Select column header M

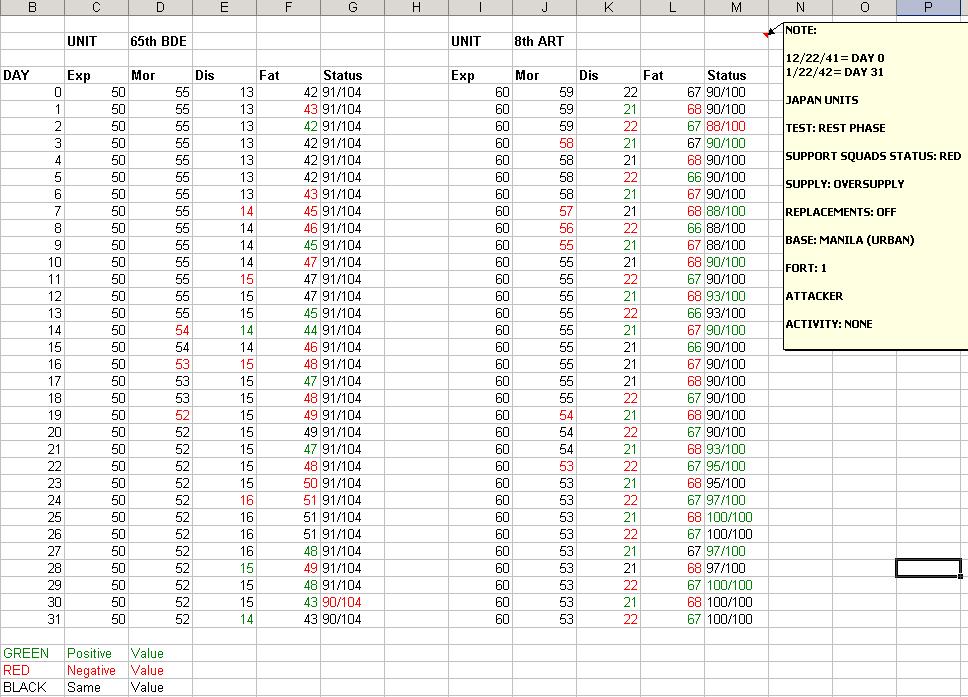[x=736, y=7]
